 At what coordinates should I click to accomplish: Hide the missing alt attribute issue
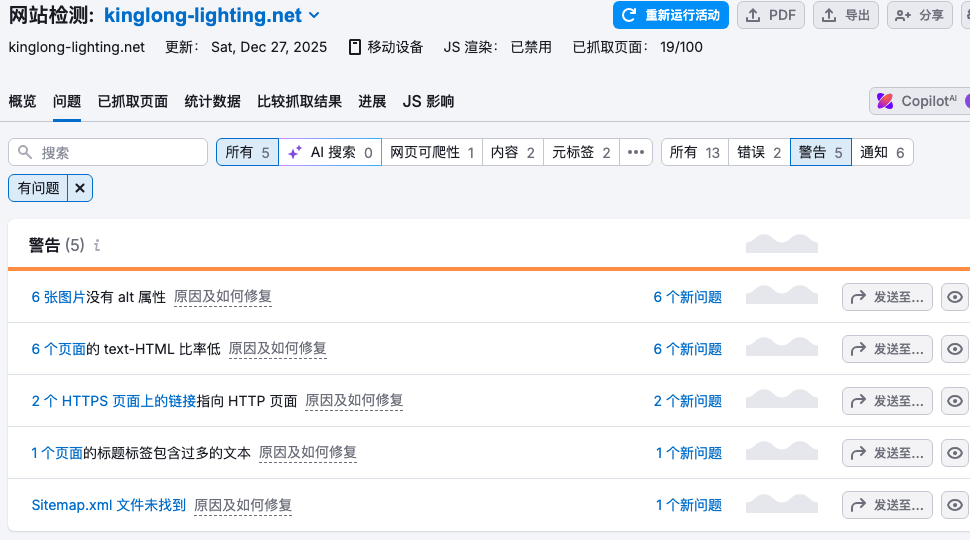coord(955,297)
